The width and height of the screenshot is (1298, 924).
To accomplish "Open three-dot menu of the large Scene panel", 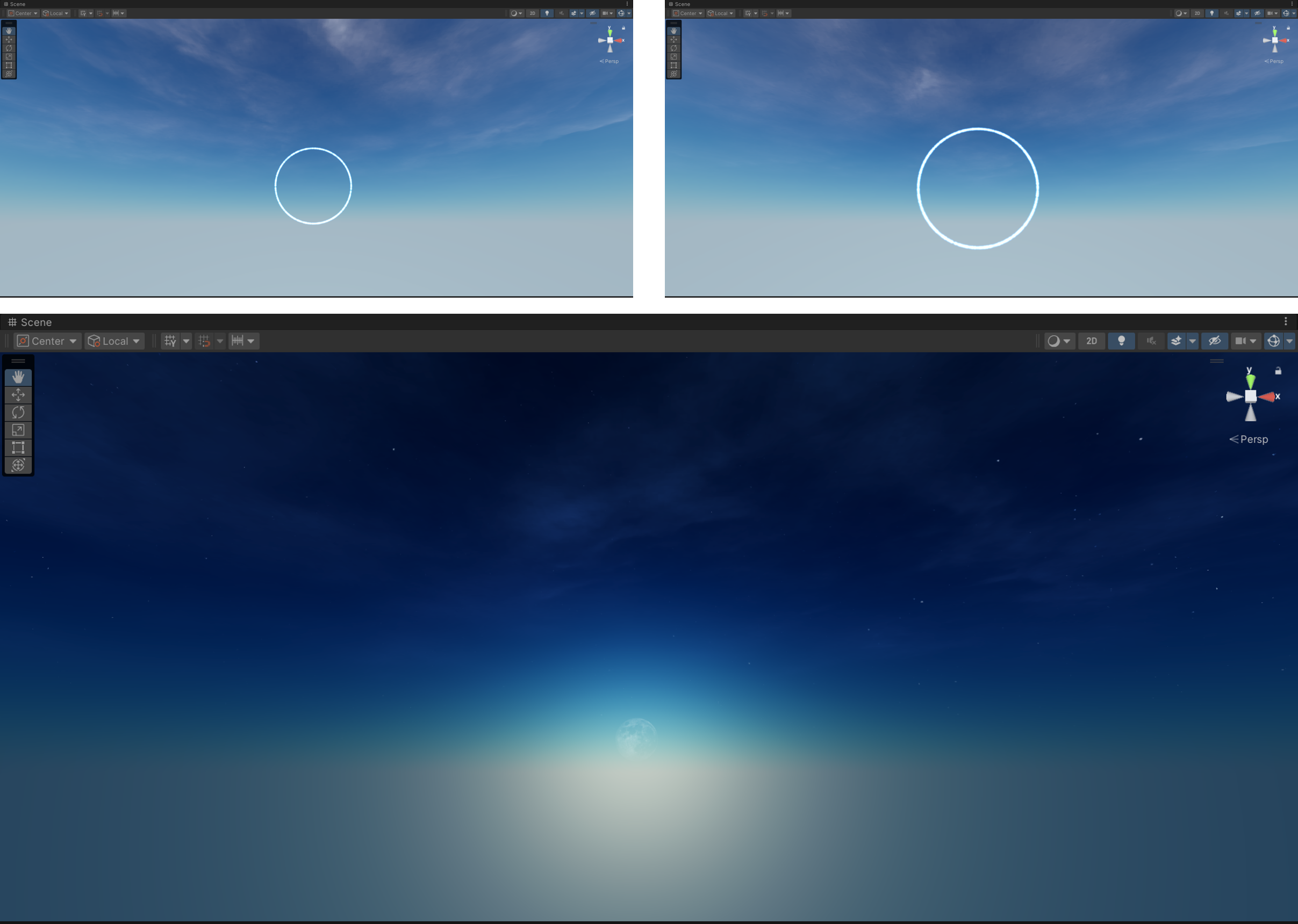I will point(1286,321).
